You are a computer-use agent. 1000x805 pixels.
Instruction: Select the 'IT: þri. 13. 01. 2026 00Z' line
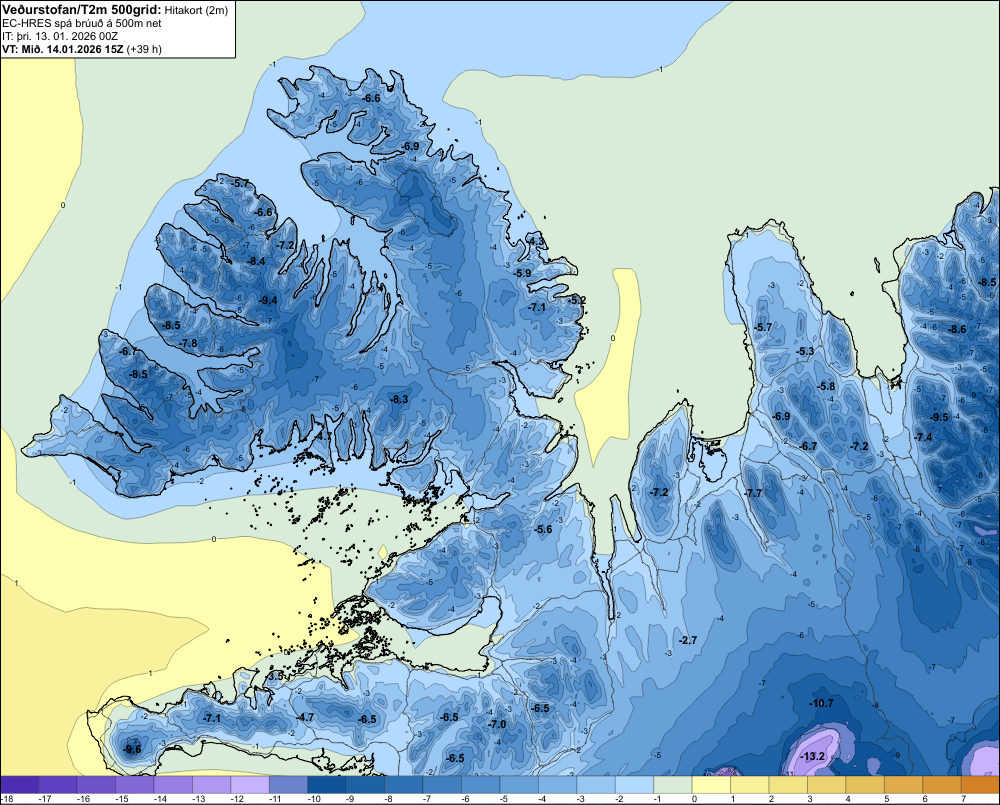pos(60,36)
